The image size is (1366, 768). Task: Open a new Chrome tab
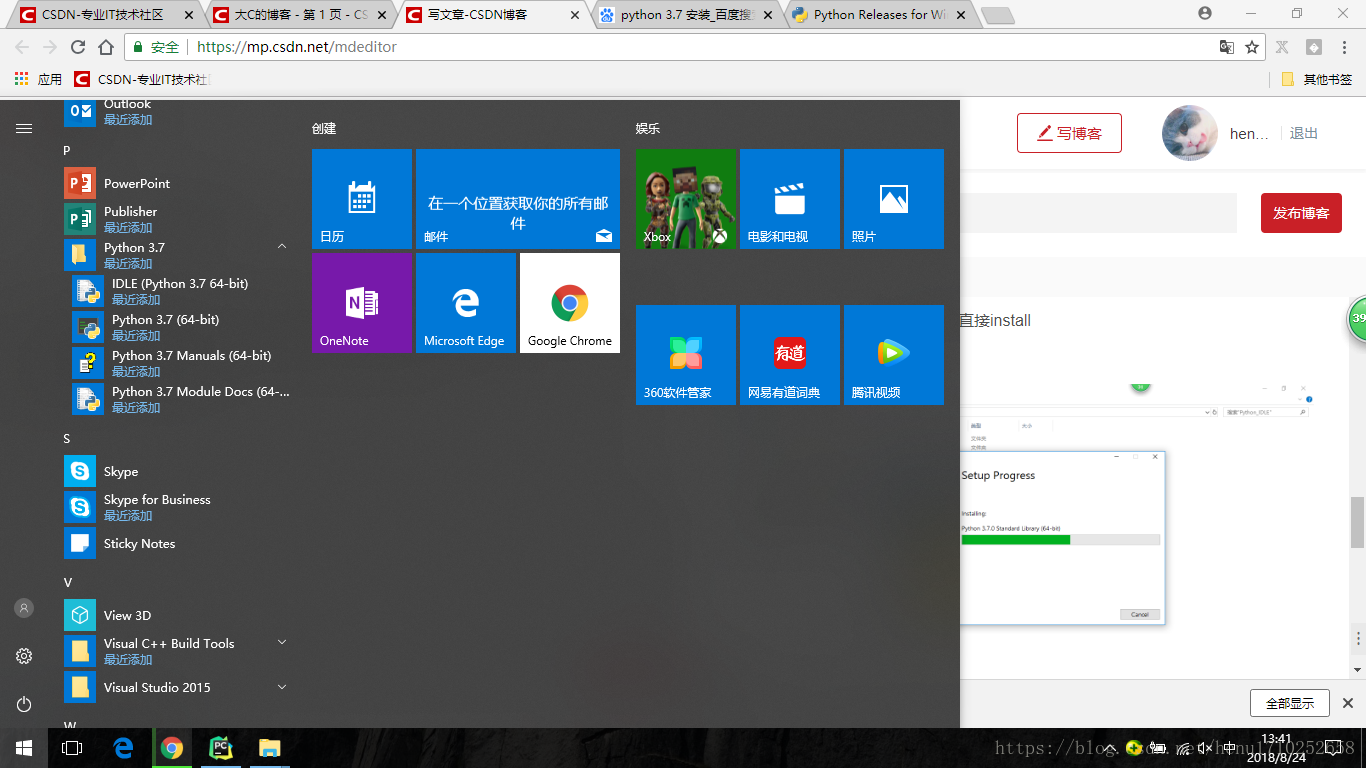[x=998, y=15]
